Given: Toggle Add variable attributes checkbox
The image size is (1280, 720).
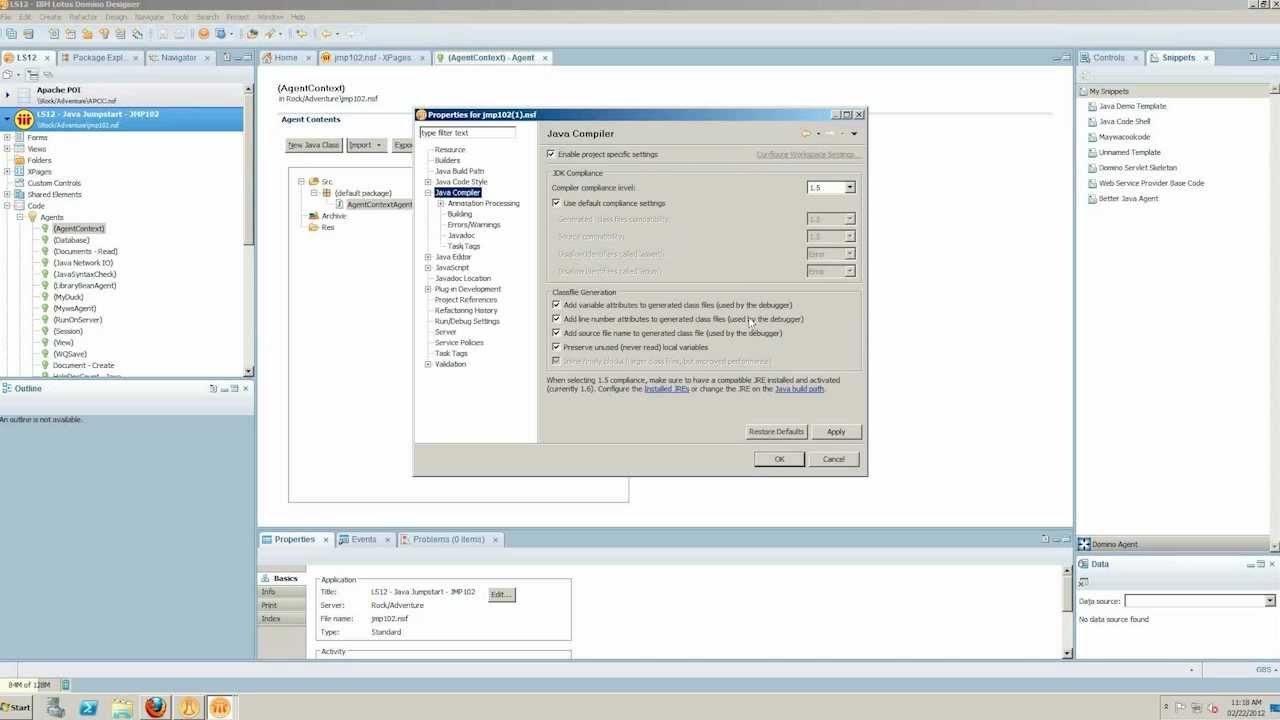Looking at the screenshot, I should tap(556, 305).
